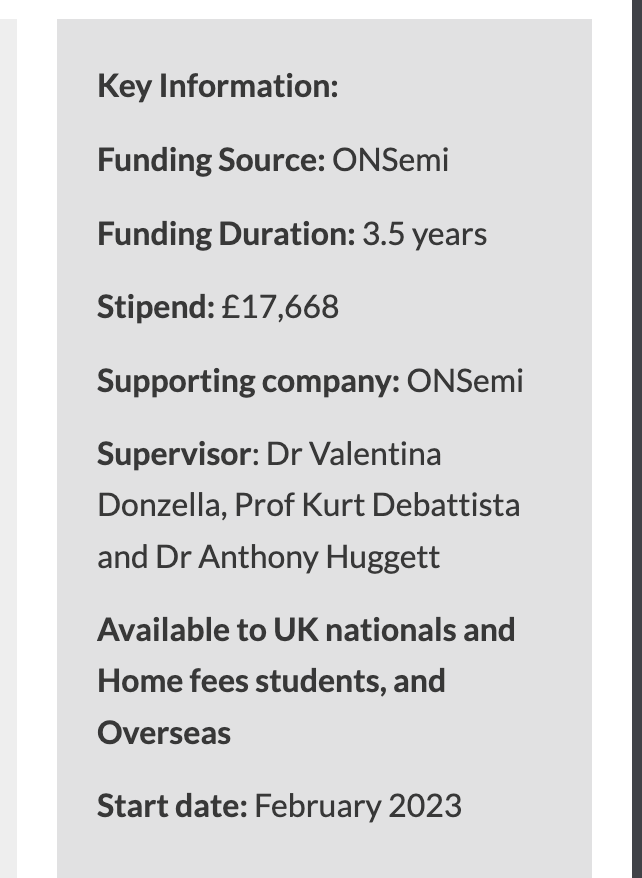Select ONSemi beside Supporting company
Screen dimensions: 642x878
[x=464, y=381]
